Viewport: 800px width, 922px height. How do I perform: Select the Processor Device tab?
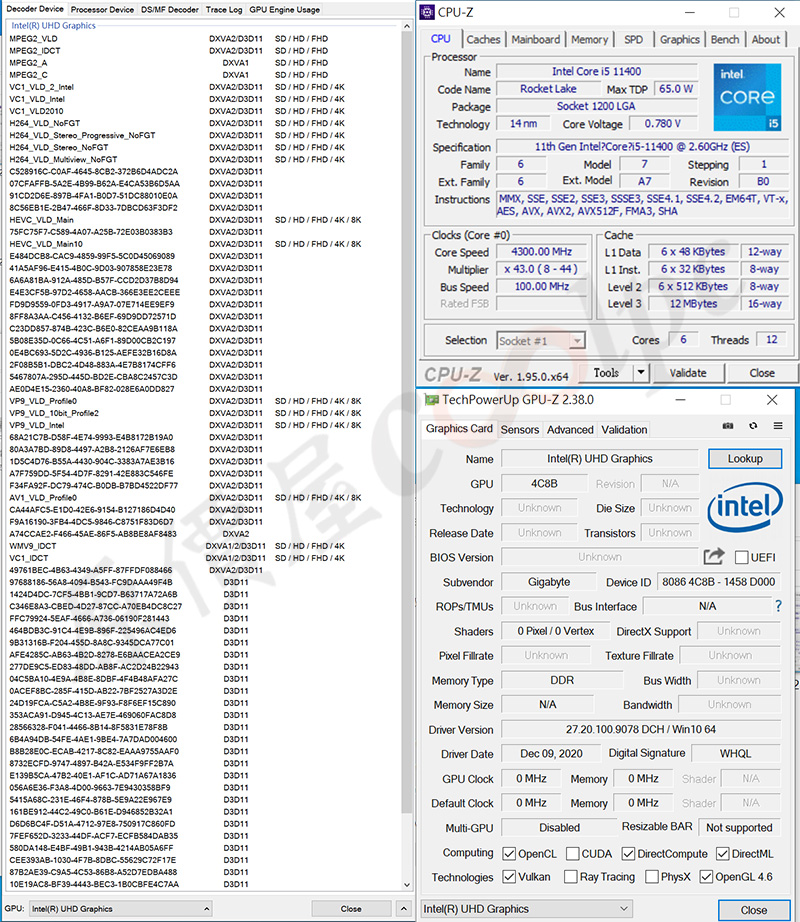pos(102,9)
